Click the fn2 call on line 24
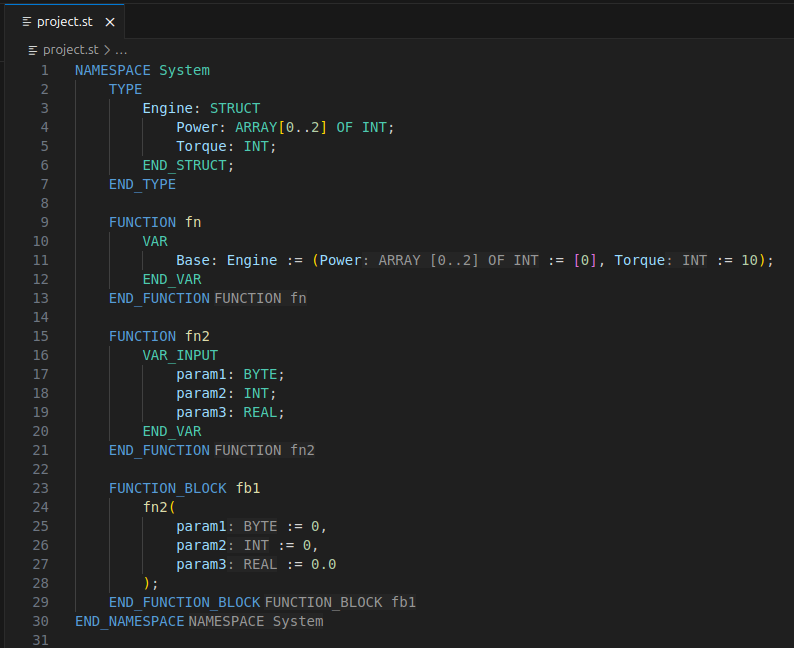Viewport: 794px width, 648px height. click(155, 507)
